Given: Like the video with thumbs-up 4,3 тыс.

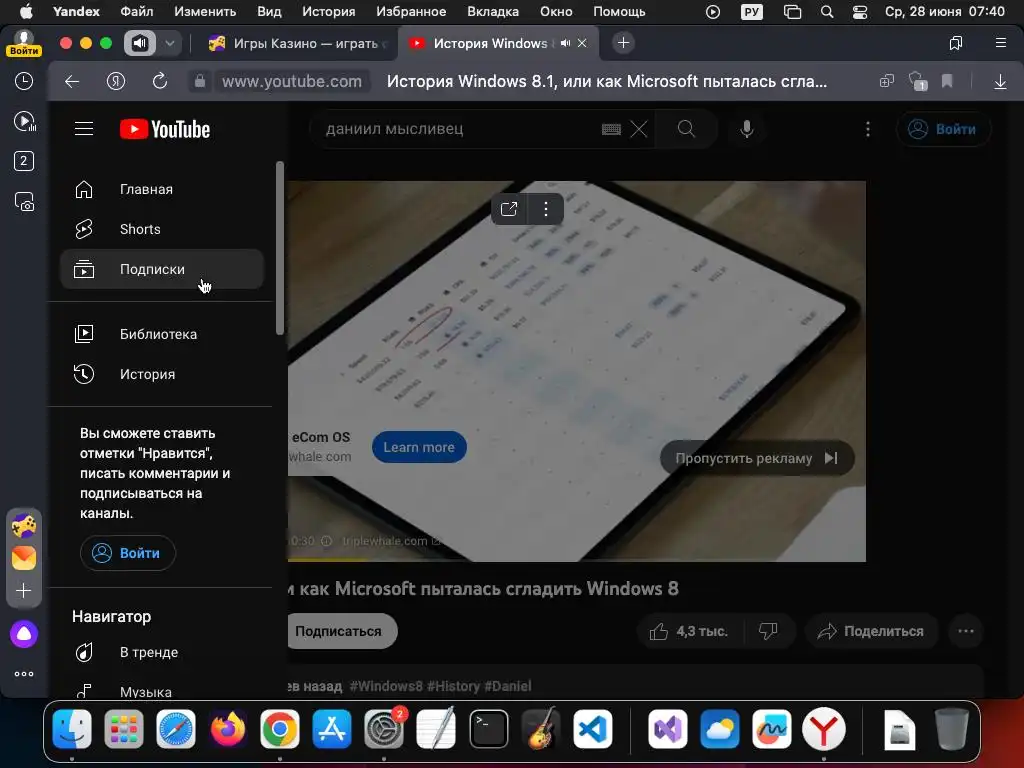Looking at the screenshot, I should (x=690, y=632).
